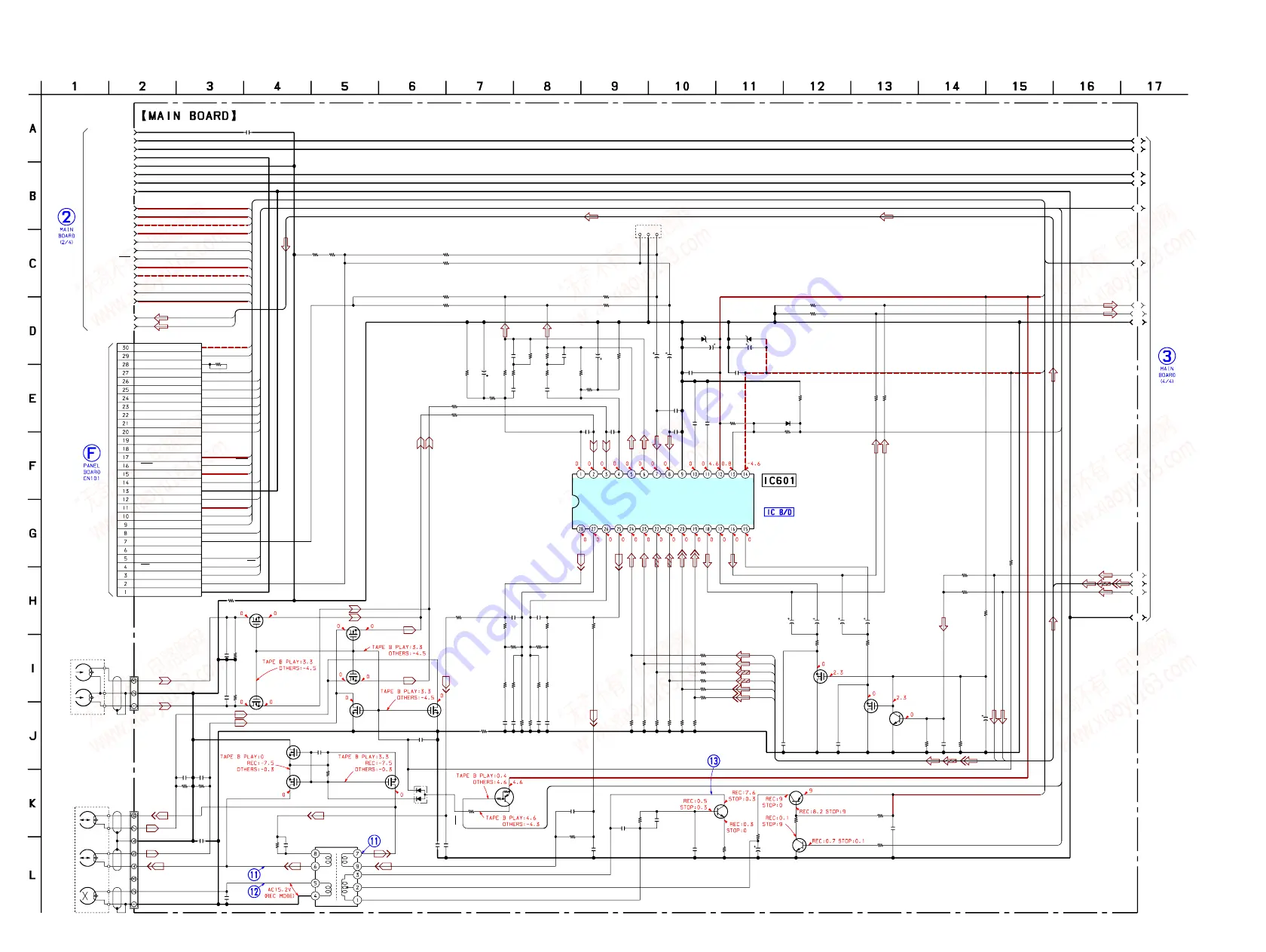Click grid row header L
This screenshot has height=952, width=1266.
click(x=32, y=875)
